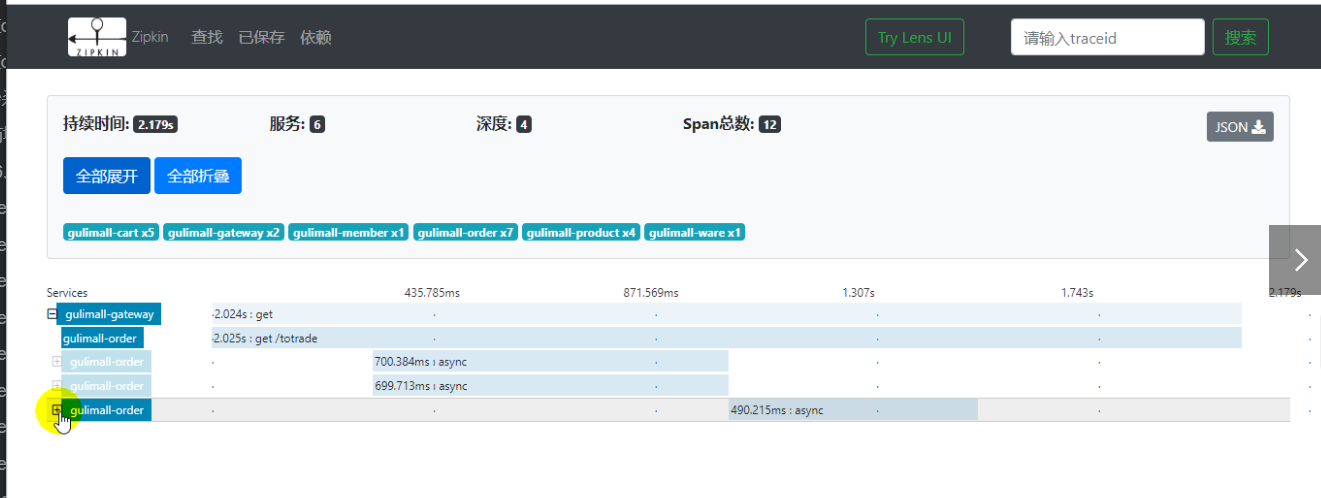
Task: Expand the 700.384ms async gulimall-order row
Action: [x=56, y=362]
